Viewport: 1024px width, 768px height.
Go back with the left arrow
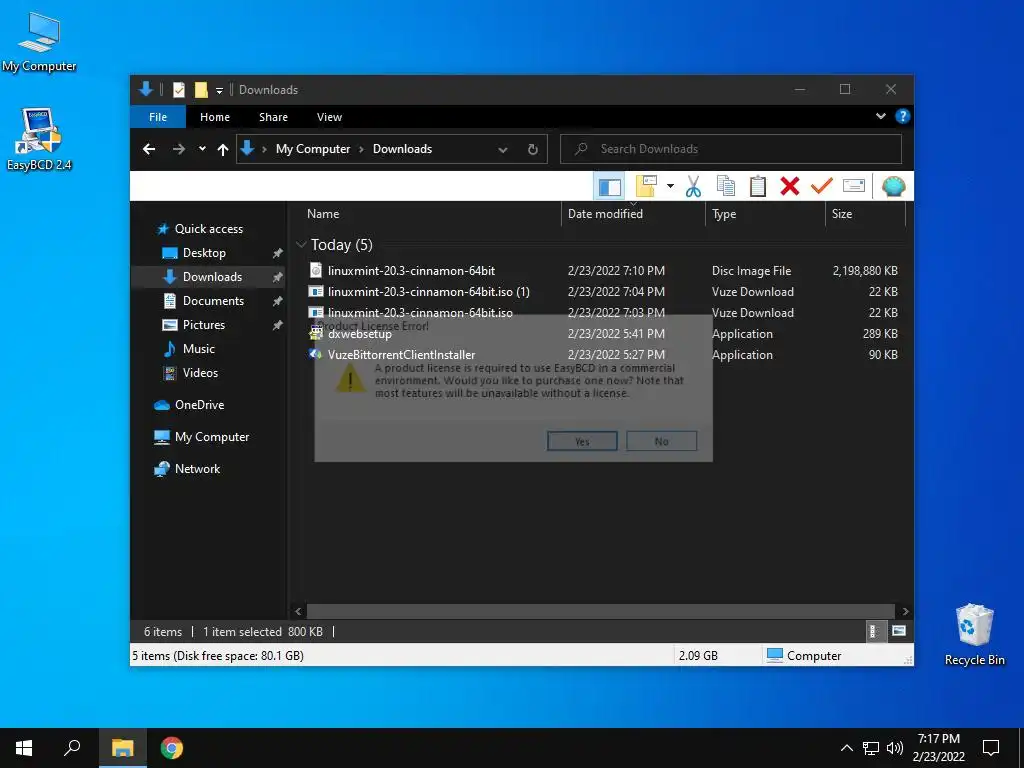point(149,149)
